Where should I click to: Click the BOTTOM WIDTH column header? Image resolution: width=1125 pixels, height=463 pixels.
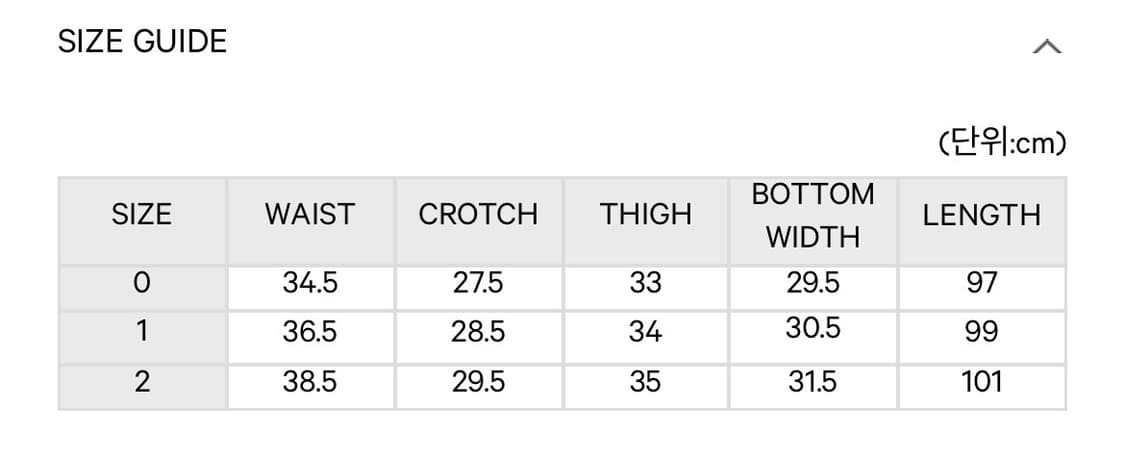[x=813, y=215]
